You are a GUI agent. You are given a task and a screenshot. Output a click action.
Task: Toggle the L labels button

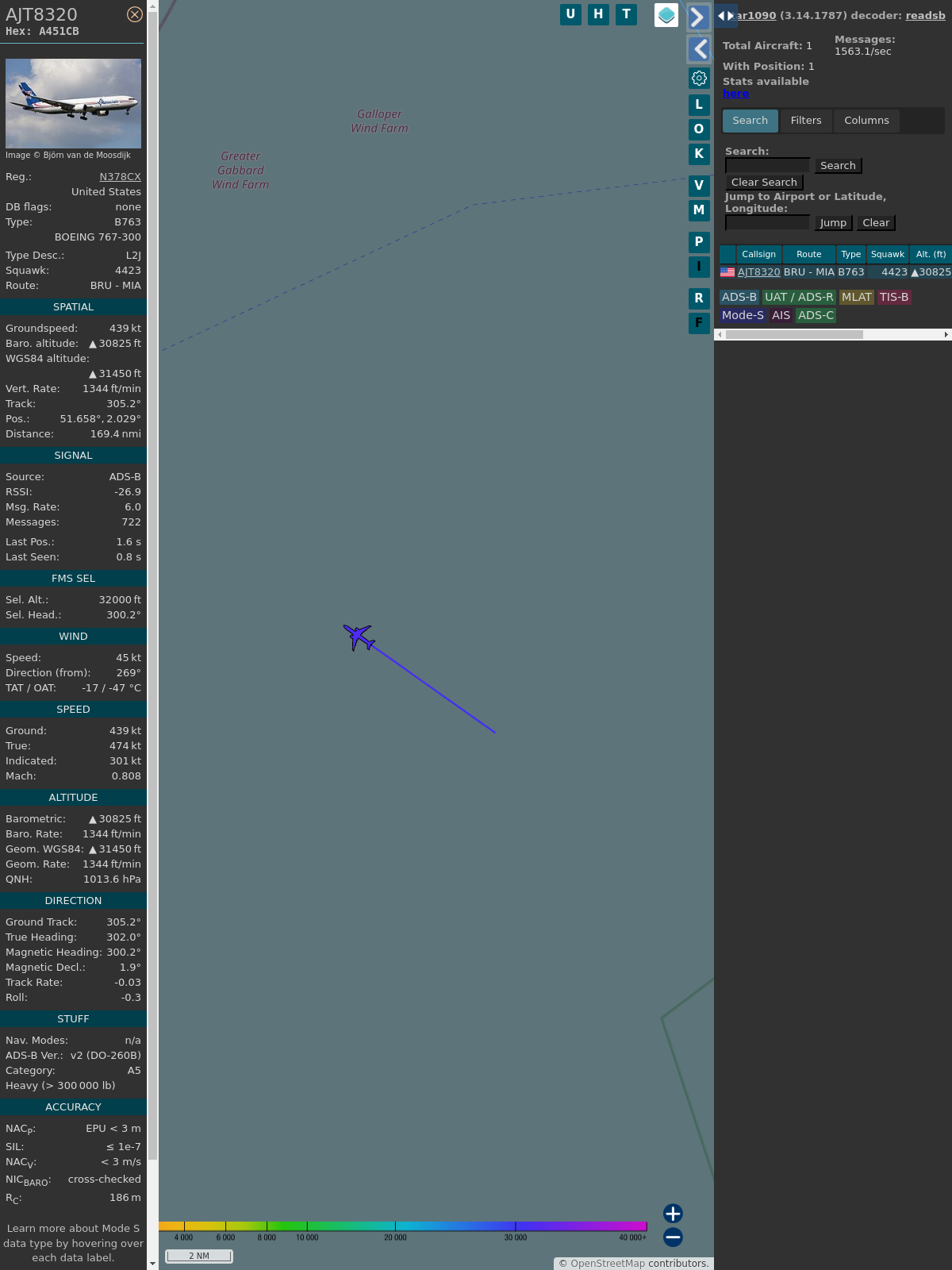[x=699, y=105]
